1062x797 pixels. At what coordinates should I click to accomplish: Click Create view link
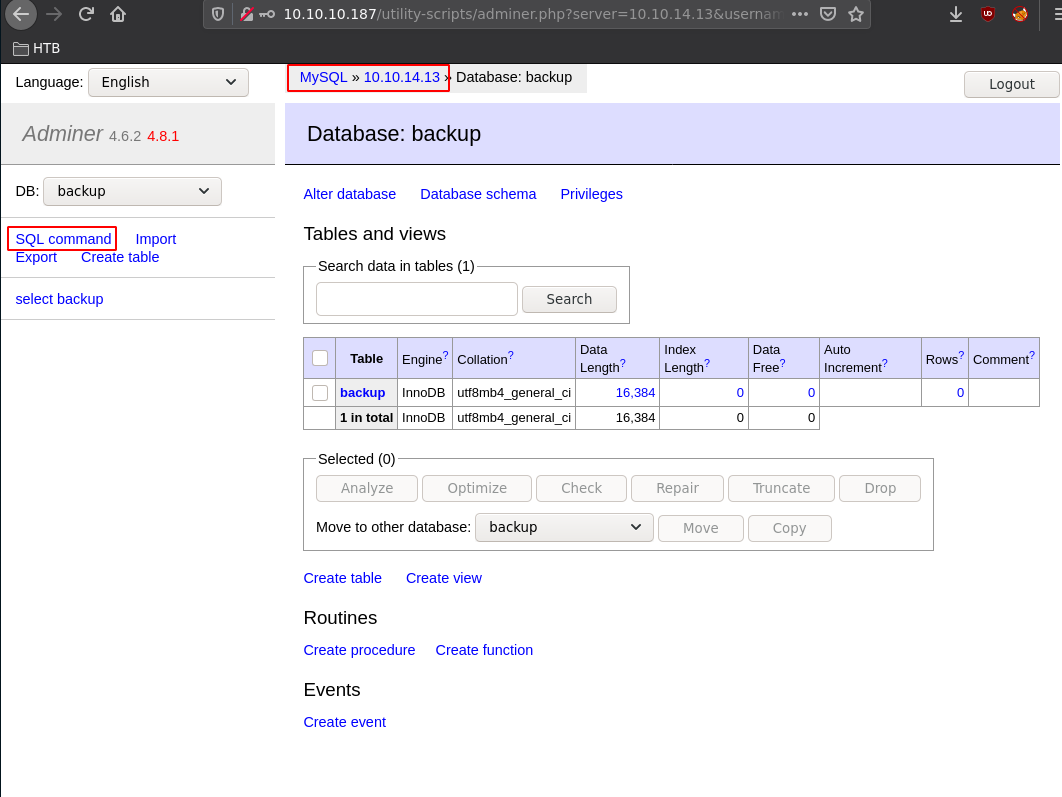point(444,578)
